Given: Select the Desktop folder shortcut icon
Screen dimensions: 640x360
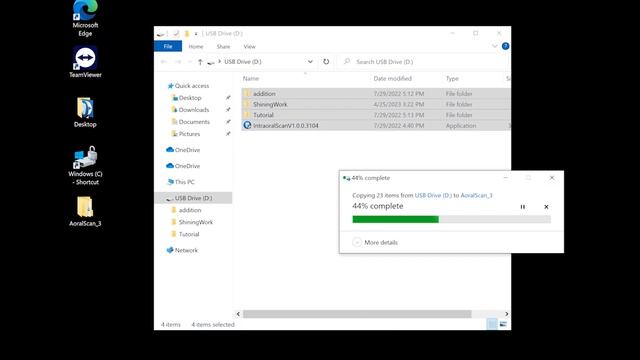Looking at the screenshot, I should pos(85,112).
